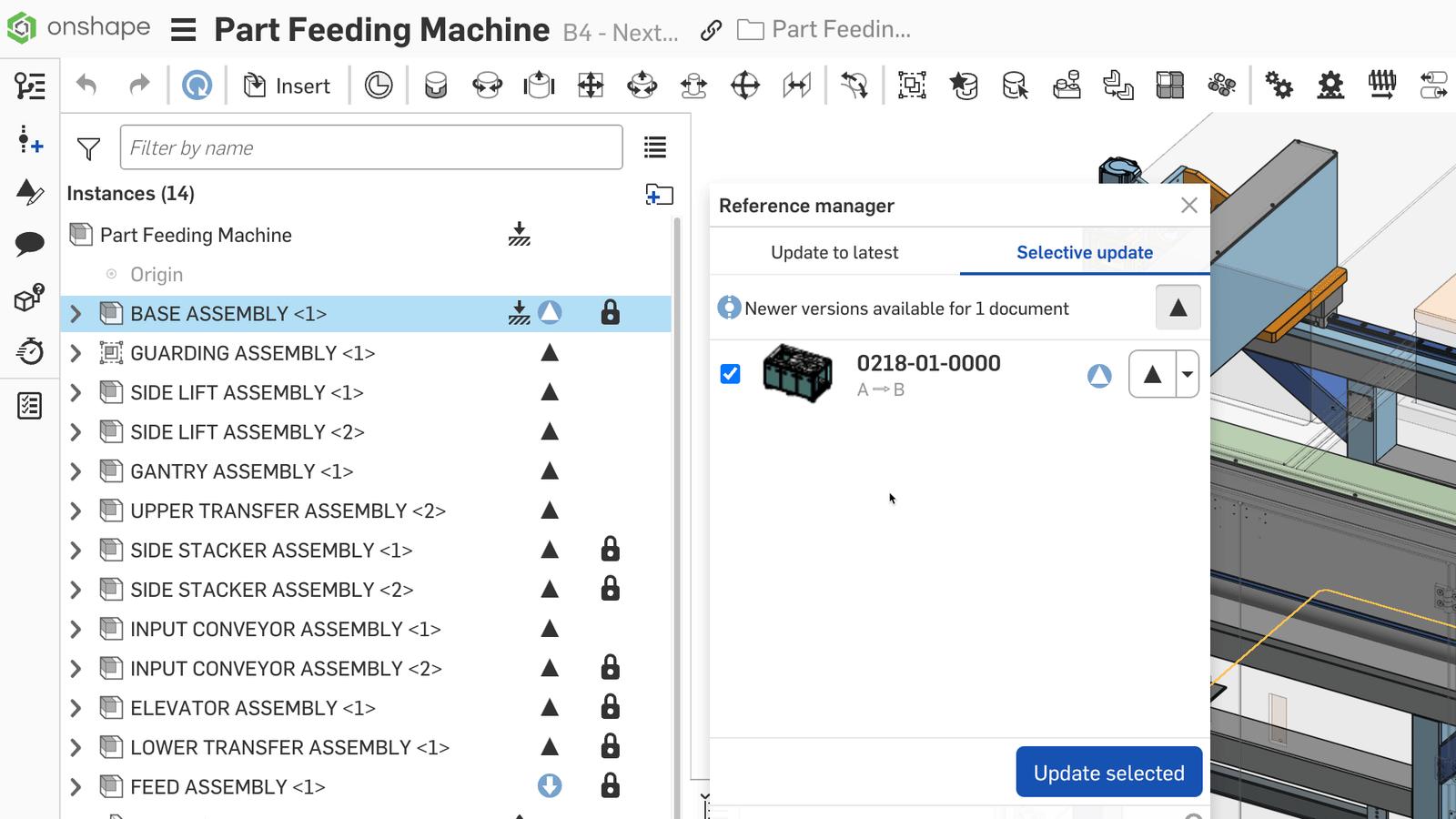Screen dimensions: 1456x819
Task: Expand the GANTRY ASSEMBLY <1> tree node
Action: [76, 471]
